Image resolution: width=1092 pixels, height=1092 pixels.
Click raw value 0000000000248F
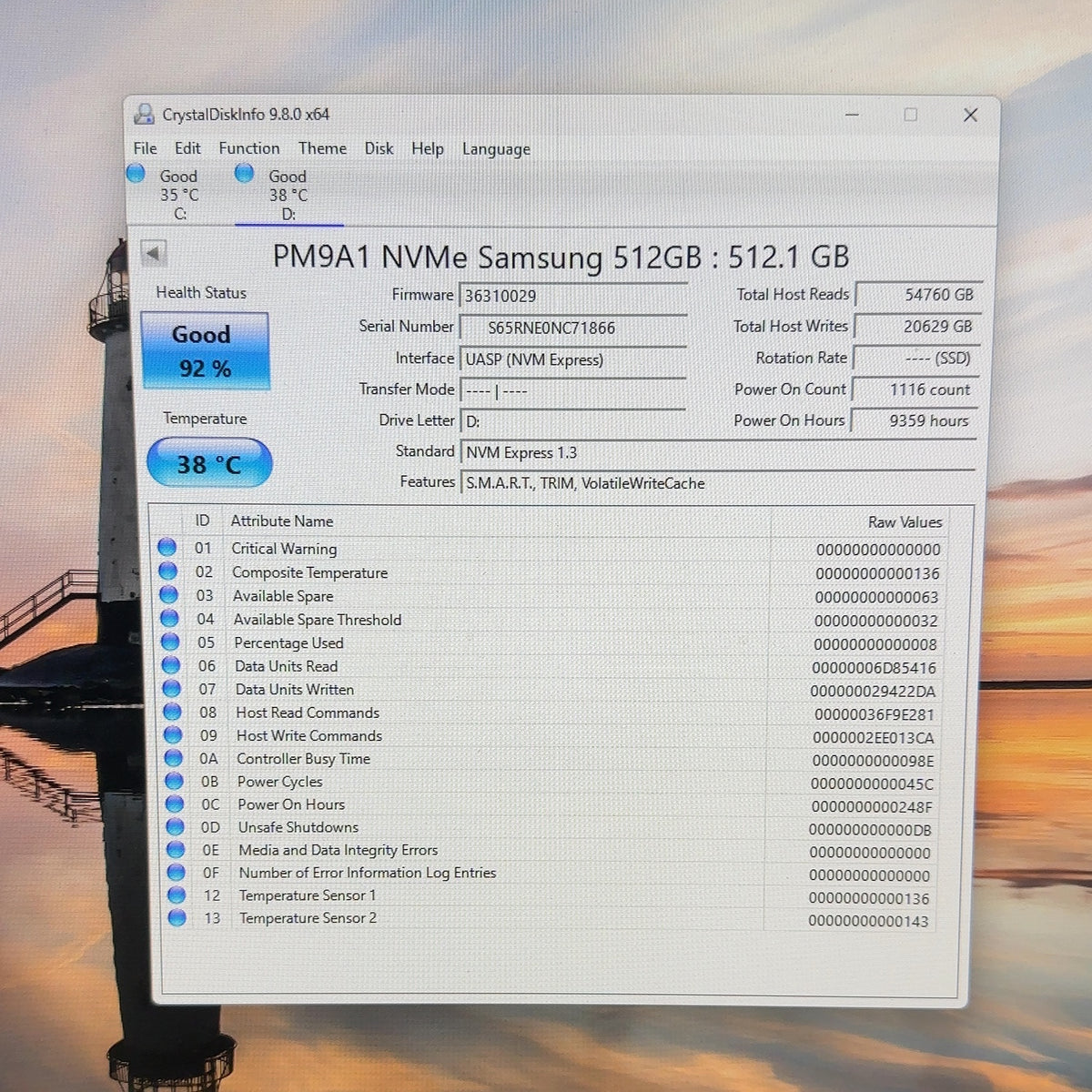pos(872,807)
